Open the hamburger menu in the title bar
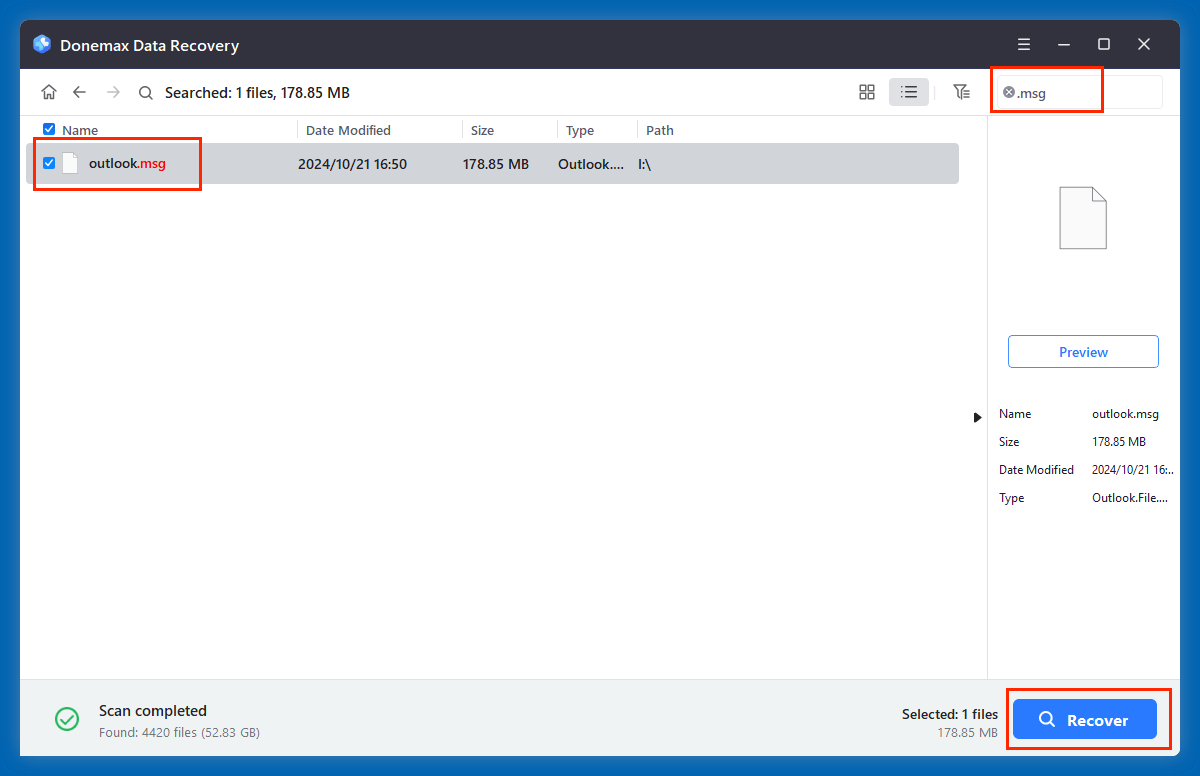Image resolution: width=1200 pixels, height=776 pixels. 1023,44
